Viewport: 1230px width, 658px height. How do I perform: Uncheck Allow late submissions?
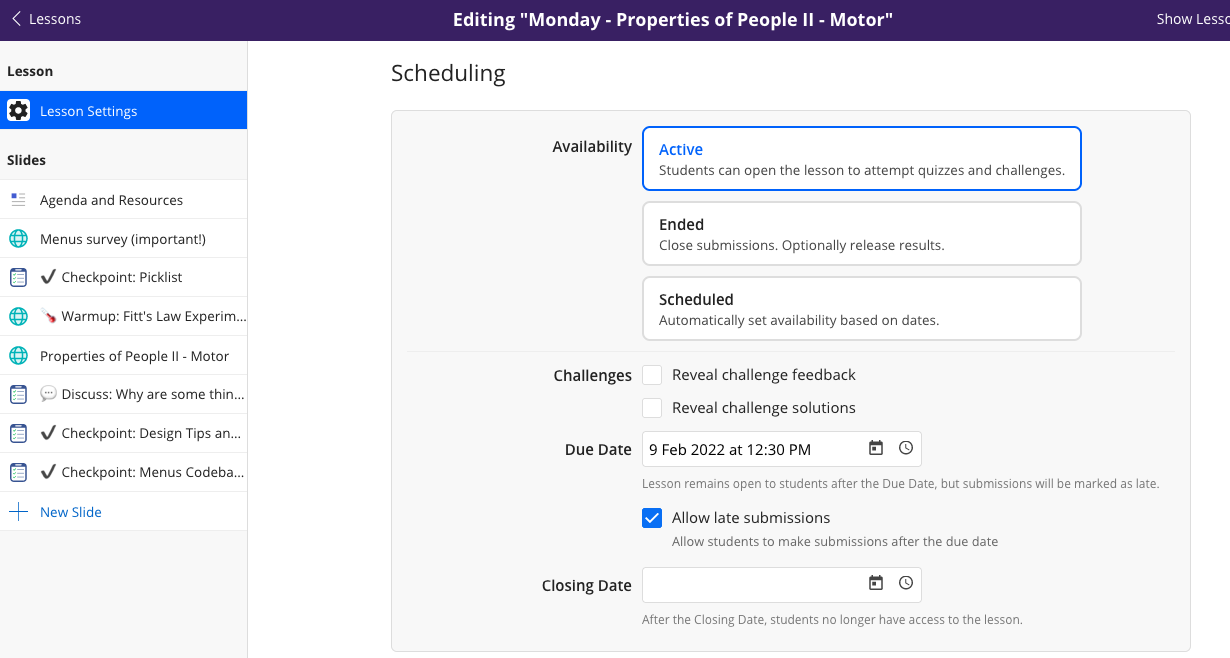652,518
